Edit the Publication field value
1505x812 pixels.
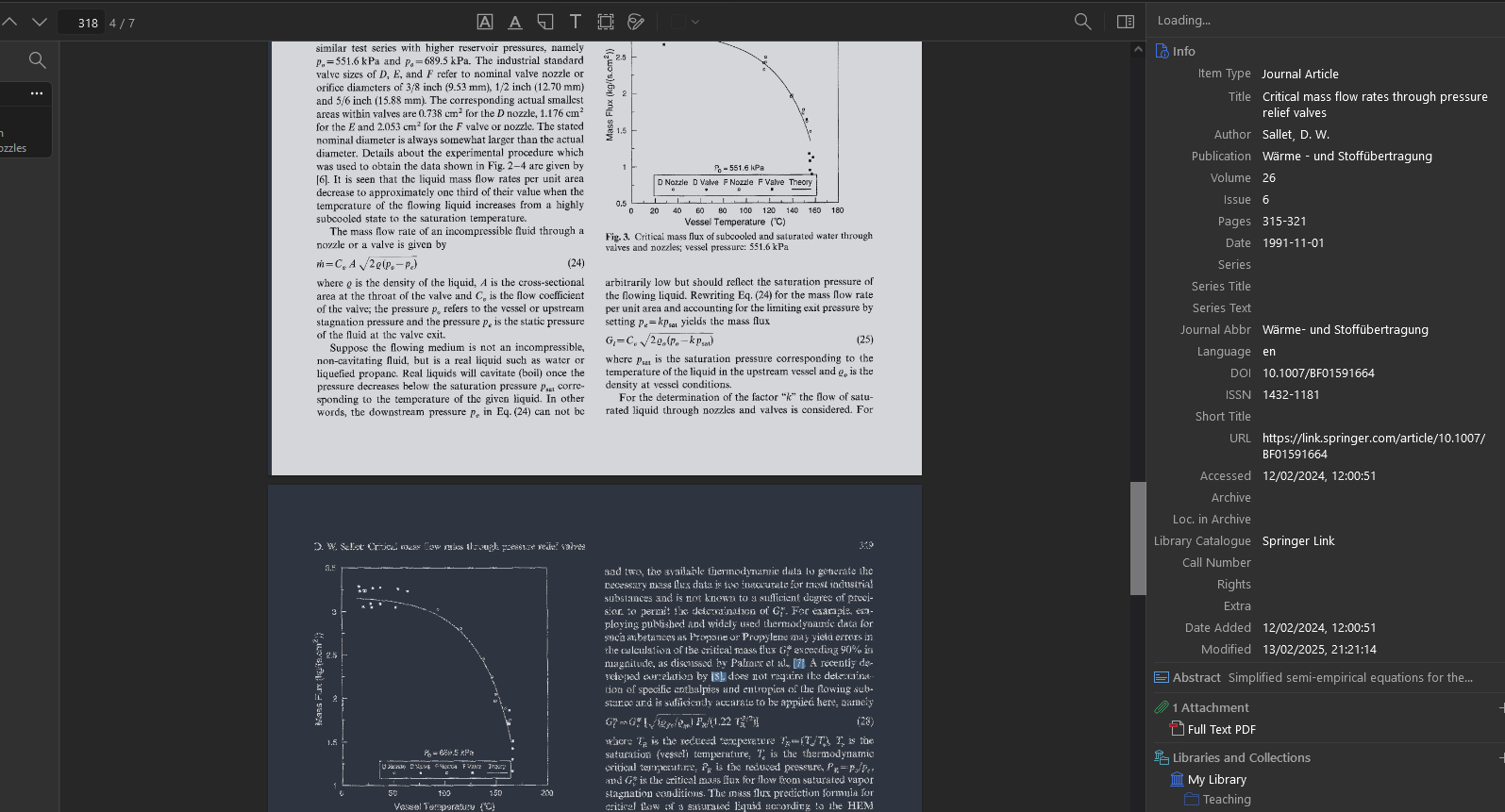click(x=1347, y=157)
